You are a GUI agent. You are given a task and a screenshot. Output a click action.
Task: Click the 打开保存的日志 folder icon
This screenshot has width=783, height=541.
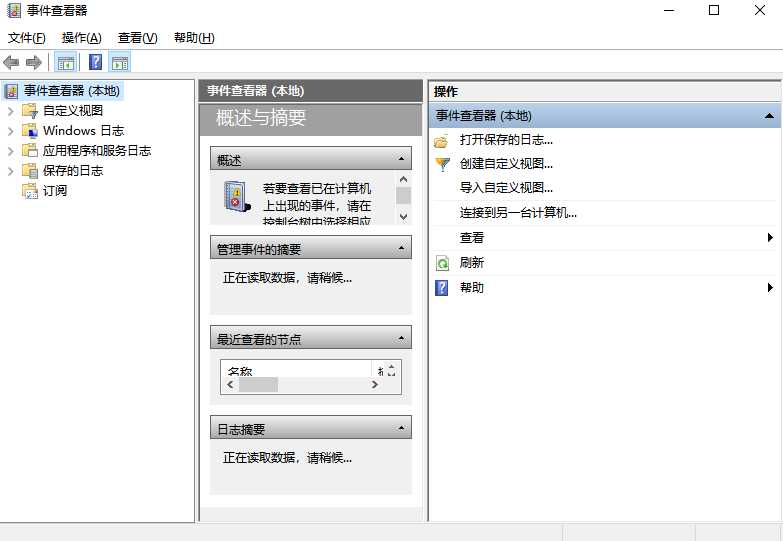coord(441,141)
